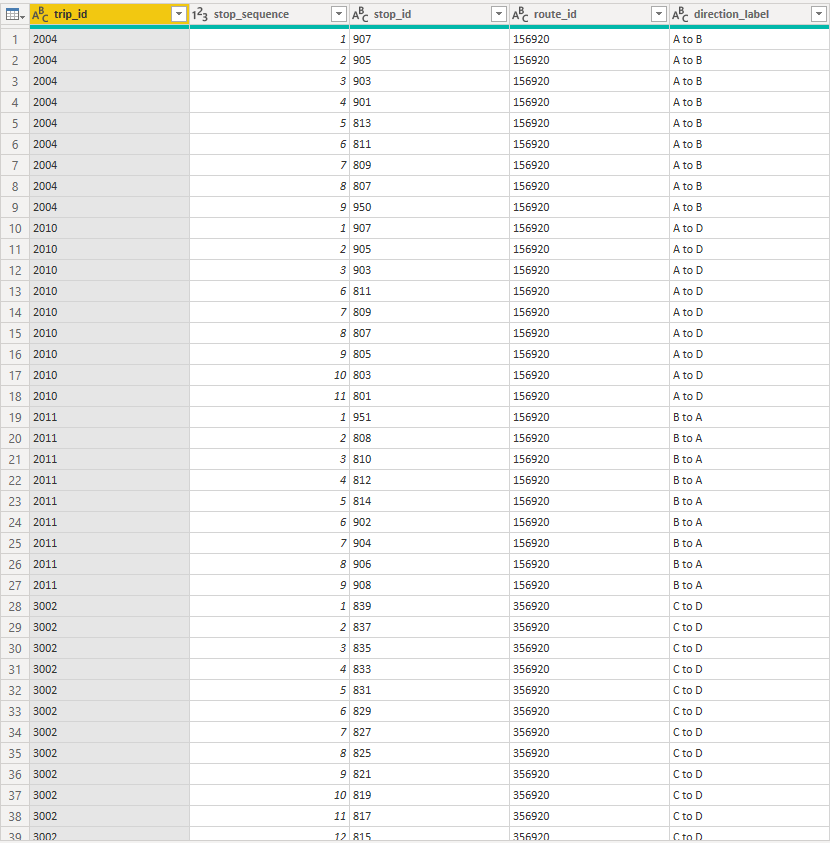Click stop_sequence 11 in row 38
The height and width of the screenshot is (843, 830).
(x=269, y=816)
